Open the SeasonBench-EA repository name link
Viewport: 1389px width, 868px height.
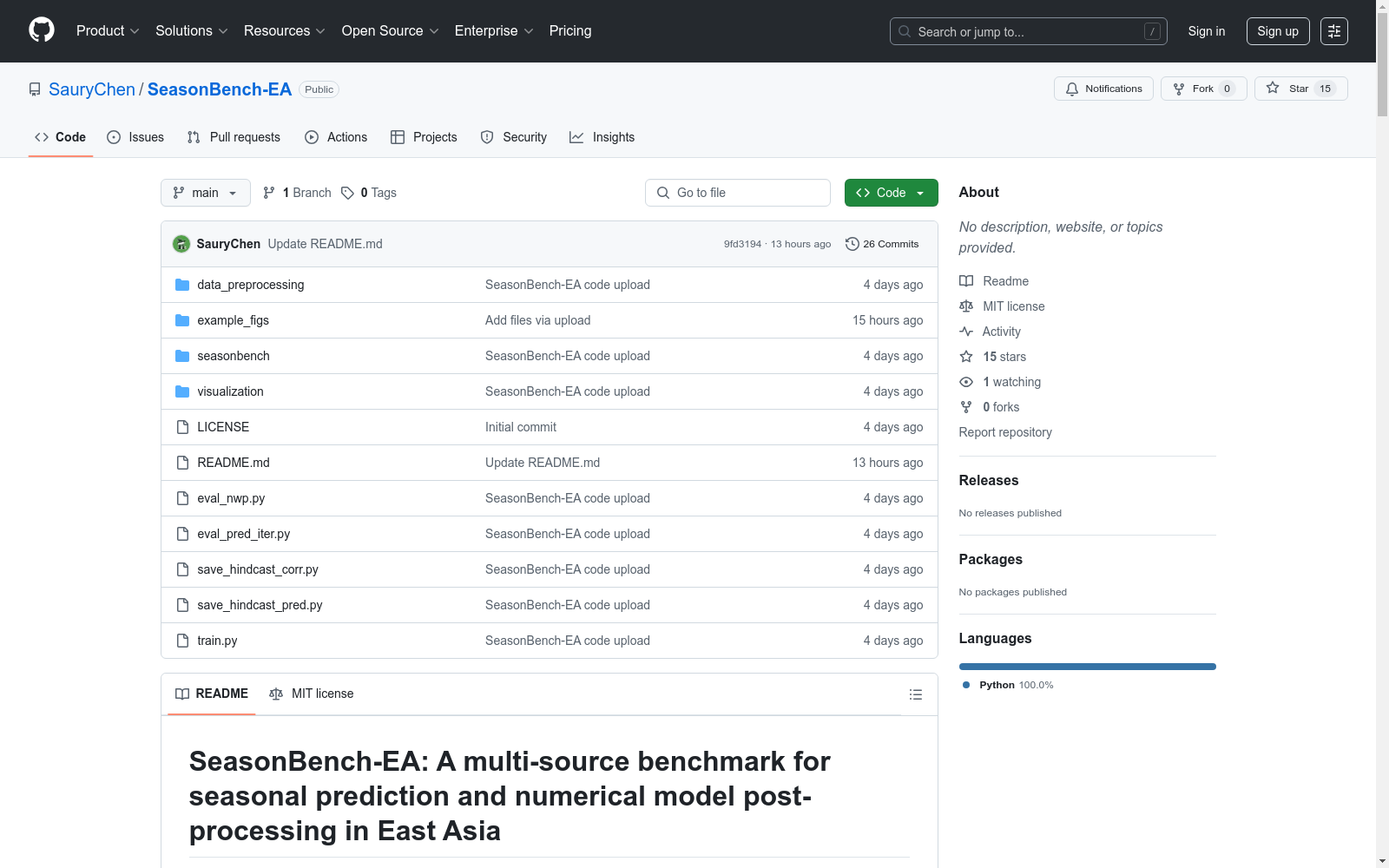point(220,89)
